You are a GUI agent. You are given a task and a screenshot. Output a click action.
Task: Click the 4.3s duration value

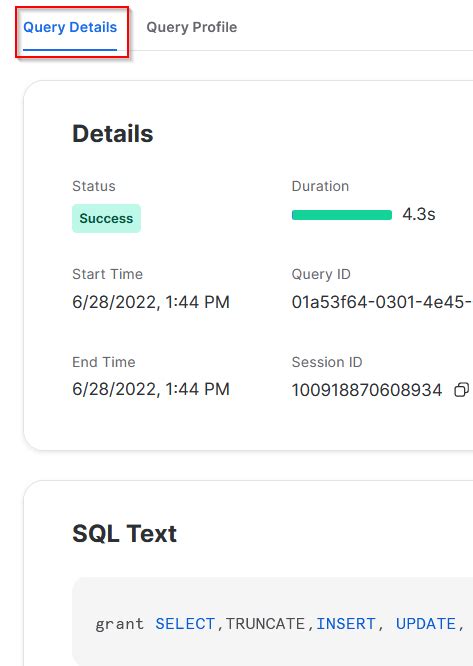(419, 214)
